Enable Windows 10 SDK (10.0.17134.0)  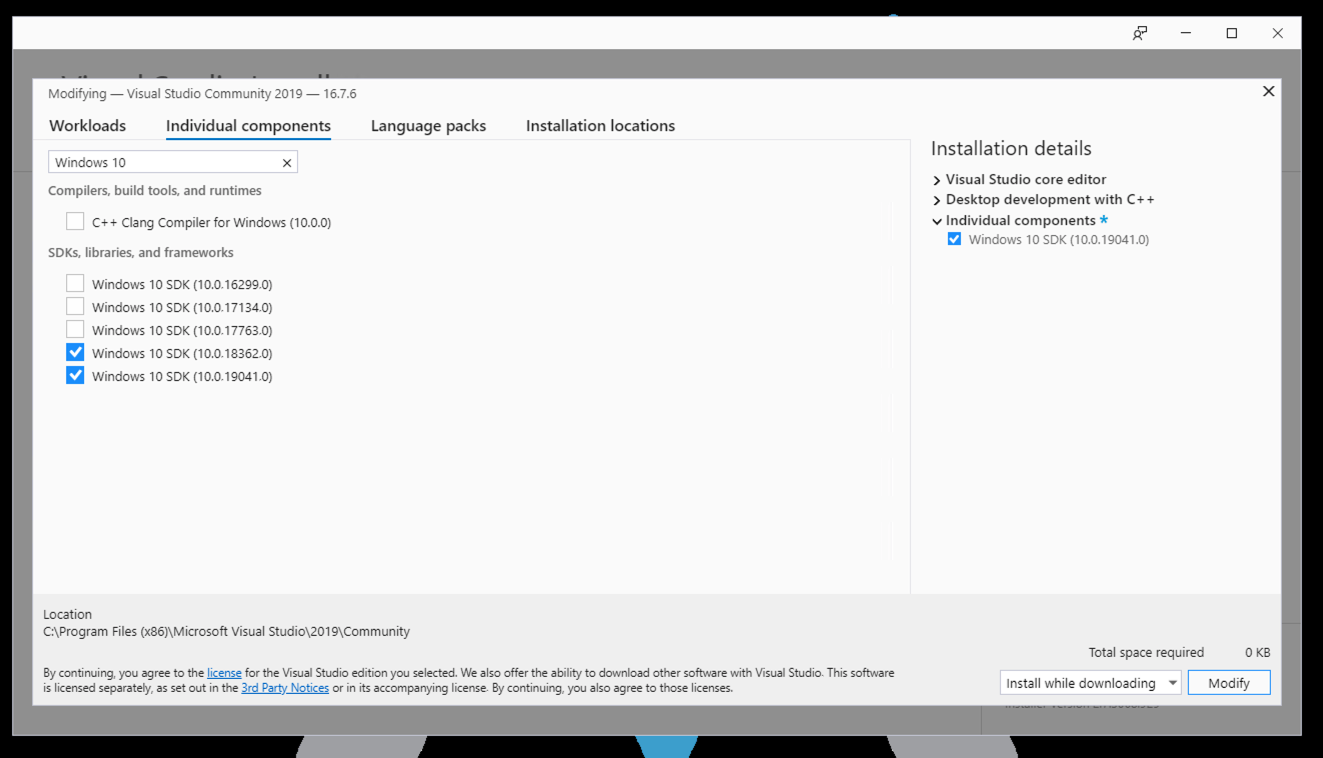[x=75, y=306]
